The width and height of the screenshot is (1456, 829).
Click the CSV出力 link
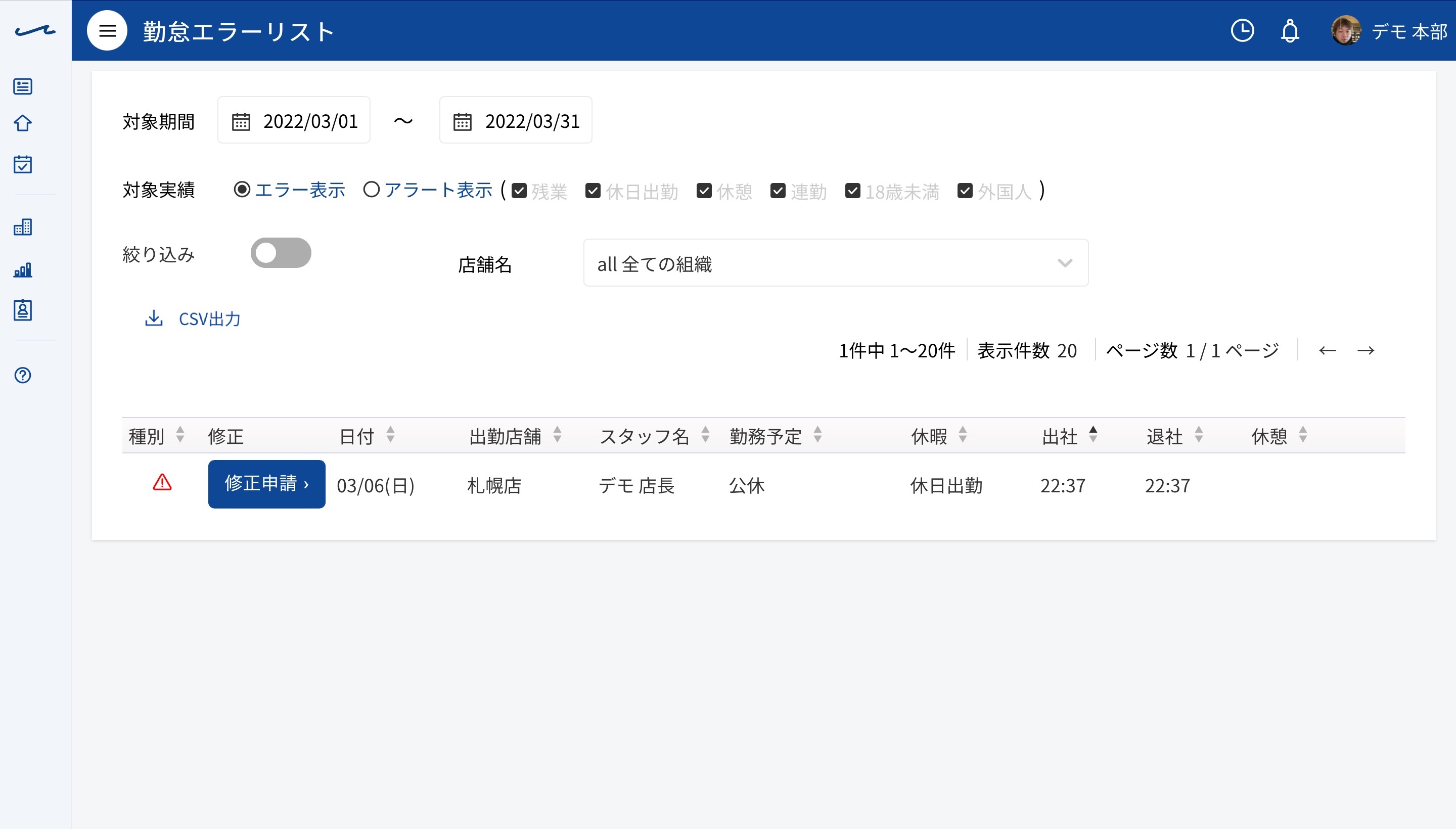coord(209,319)
